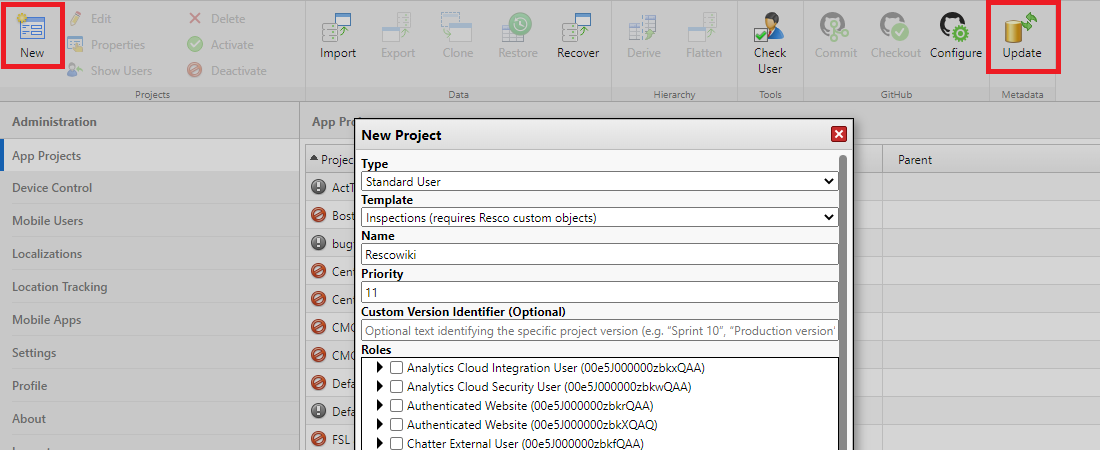Click the Flatten hierarchy icon
This screenshot has height=450, width=1100.
pos(704,27)
